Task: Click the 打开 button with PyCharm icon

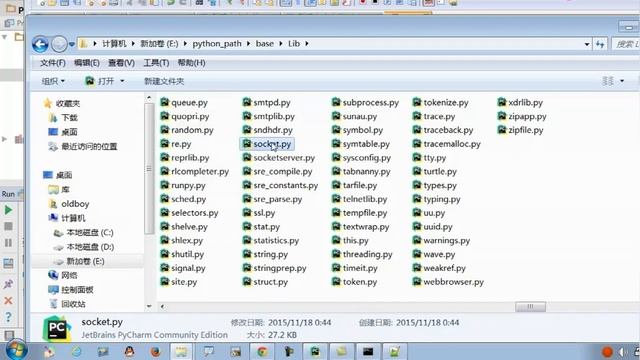Action: [100, 81]
